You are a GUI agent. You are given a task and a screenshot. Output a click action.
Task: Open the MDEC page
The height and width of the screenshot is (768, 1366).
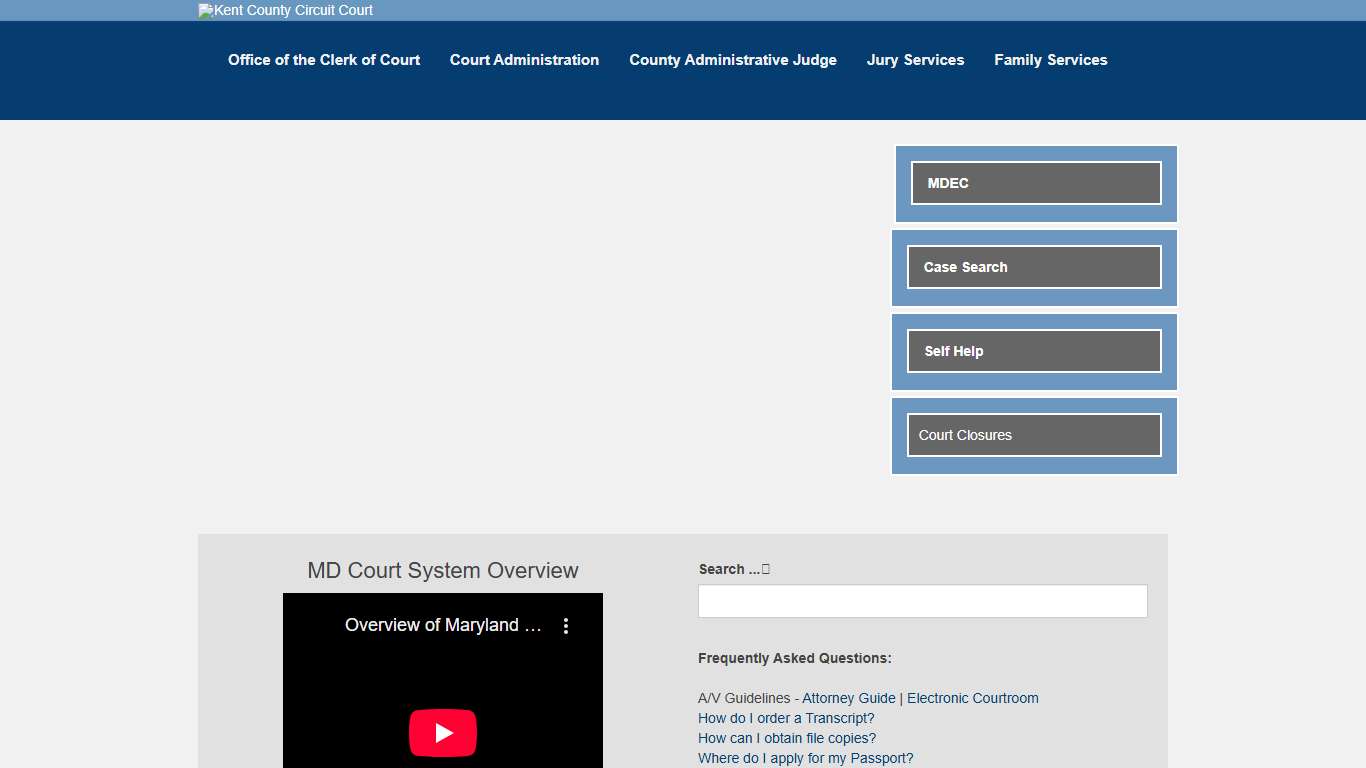[x=1034, y=183]
